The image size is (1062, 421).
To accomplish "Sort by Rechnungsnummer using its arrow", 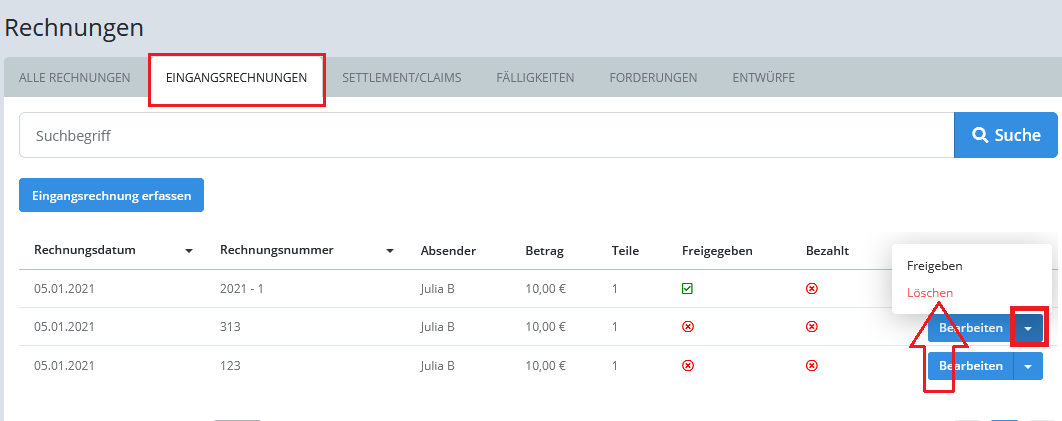I will pyautogui.click(x=390, y=251).
